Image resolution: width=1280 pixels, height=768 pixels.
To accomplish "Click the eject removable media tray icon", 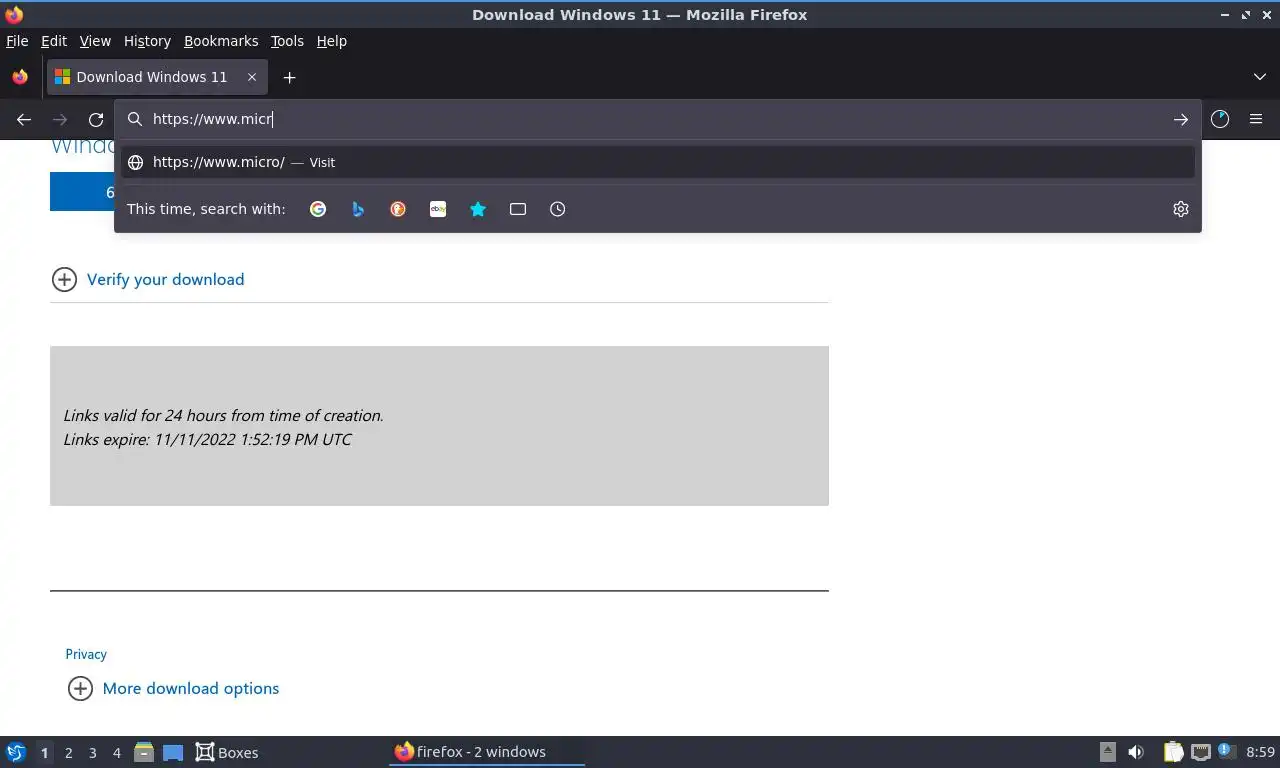I will click(1107, 752).
